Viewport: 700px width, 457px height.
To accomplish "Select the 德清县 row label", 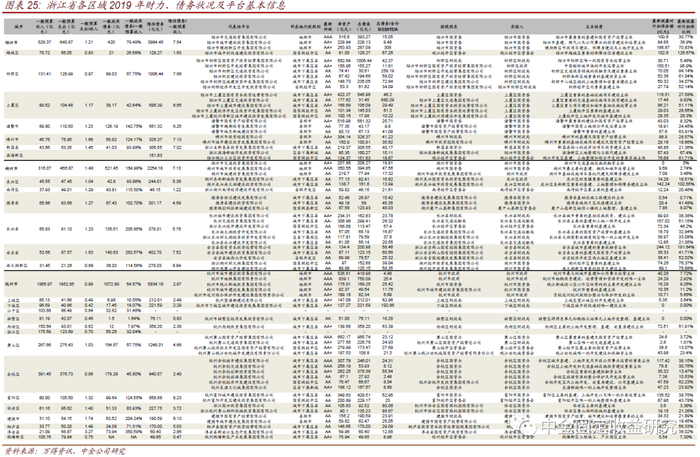I will 12,203.
